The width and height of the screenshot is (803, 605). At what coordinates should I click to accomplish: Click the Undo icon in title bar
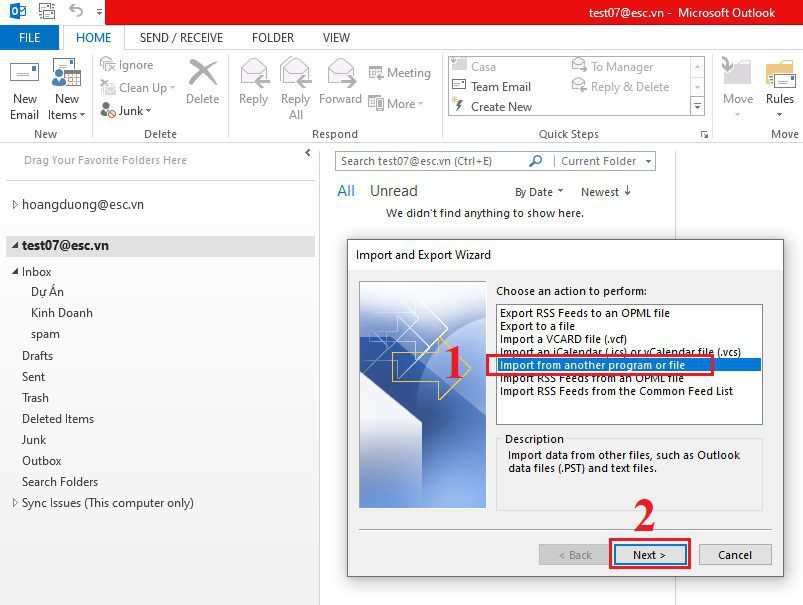point(77,12)
